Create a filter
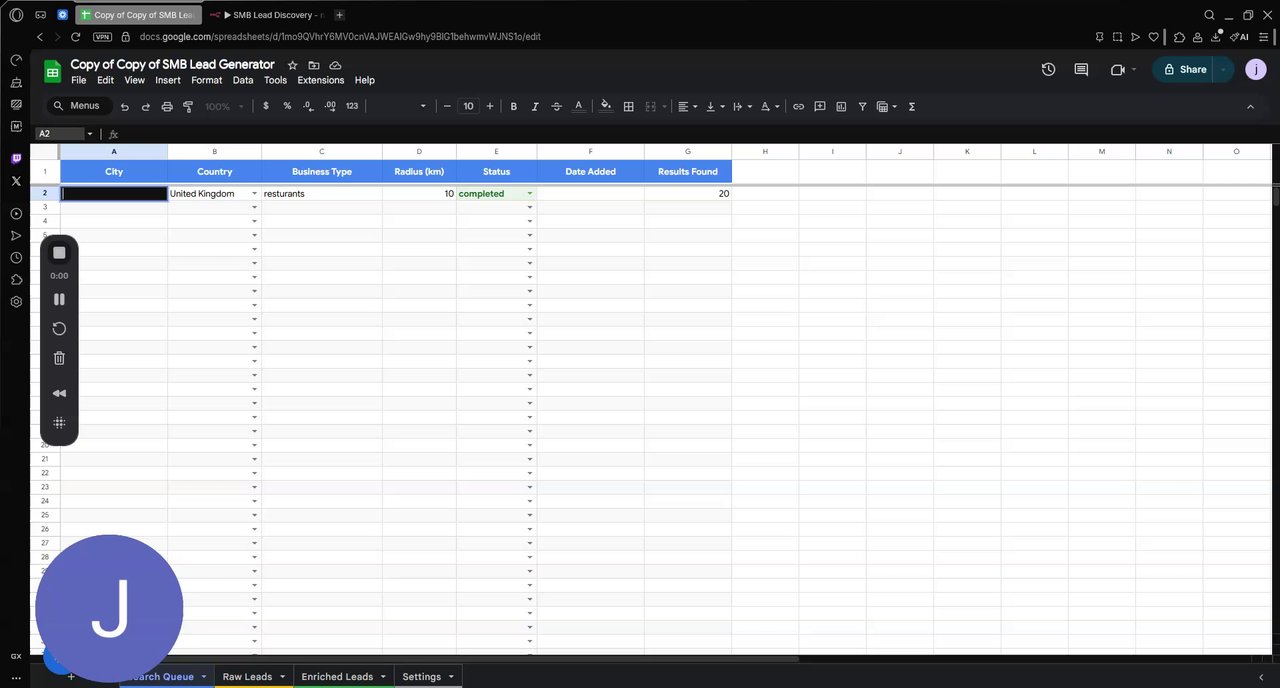 coord(862,106)
